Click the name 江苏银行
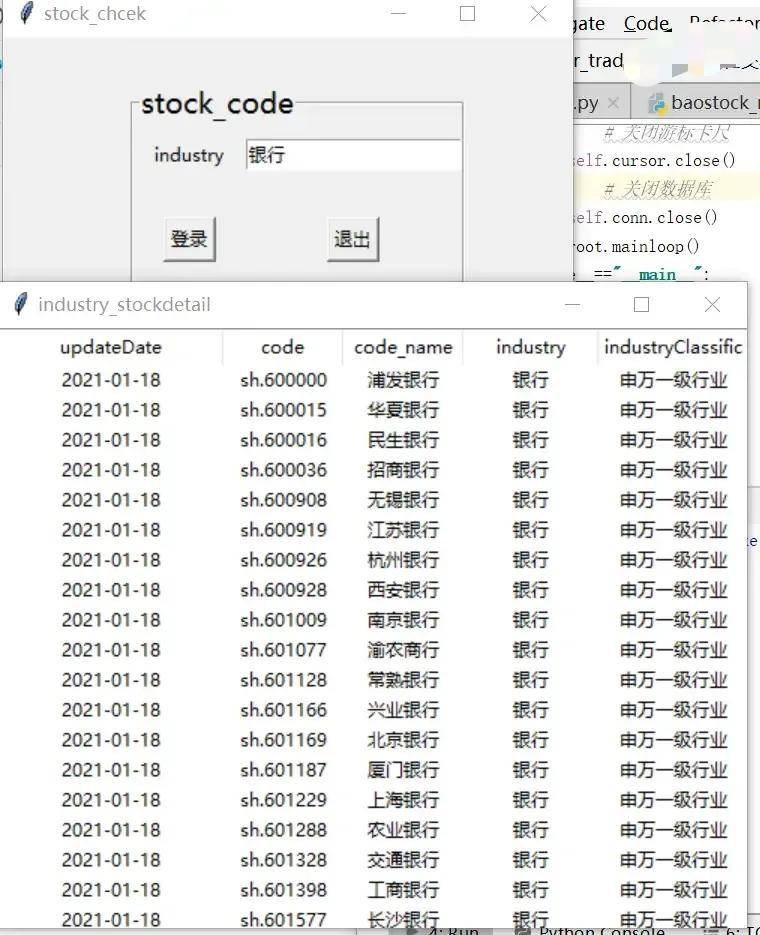The width and height of the screenshot is (760, 935). point(404,530)
